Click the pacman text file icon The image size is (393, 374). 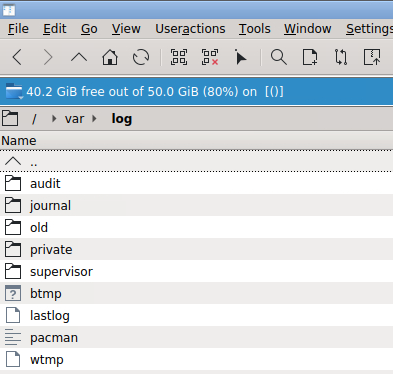[x=13, y=337]
